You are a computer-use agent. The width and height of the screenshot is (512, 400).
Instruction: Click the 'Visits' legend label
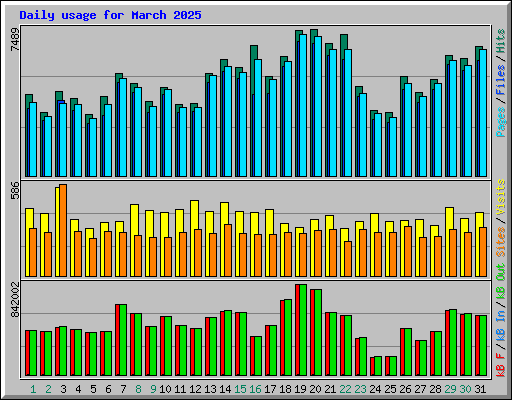(501, 197)
